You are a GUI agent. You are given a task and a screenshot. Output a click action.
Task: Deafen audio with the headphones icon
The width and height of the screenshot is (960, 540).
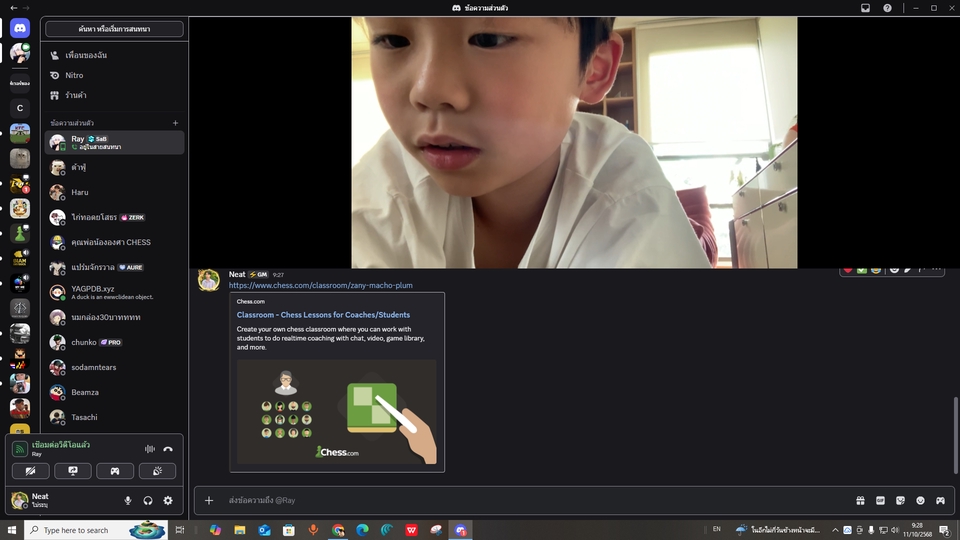coord(148,500)
